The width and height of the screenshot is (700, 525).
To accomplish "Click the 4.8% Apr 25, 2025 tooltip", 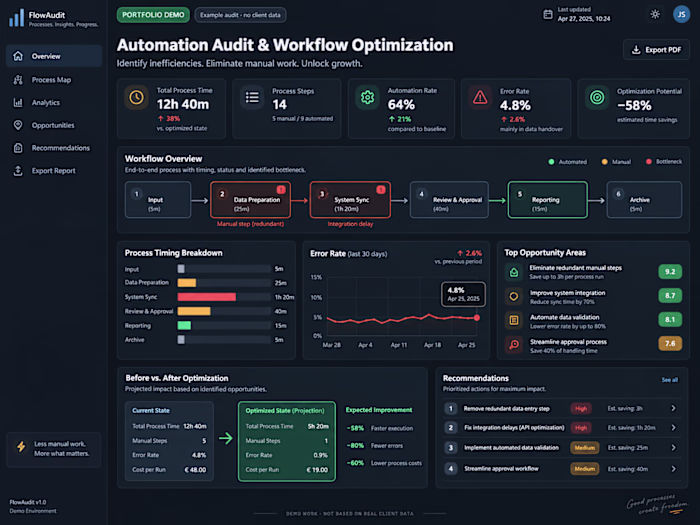I will pos(463,294).
